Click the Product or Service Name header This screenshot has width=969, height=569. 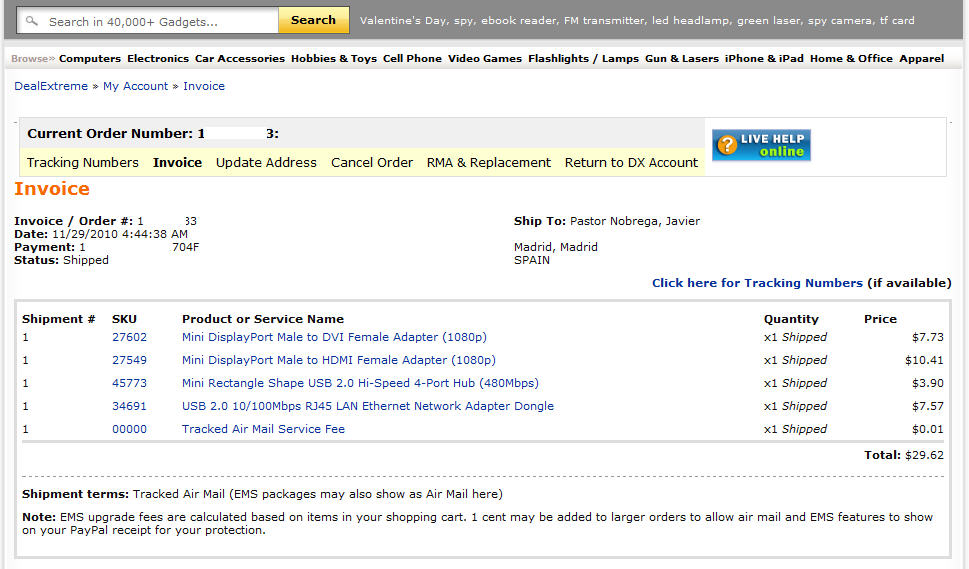(263, 319)
